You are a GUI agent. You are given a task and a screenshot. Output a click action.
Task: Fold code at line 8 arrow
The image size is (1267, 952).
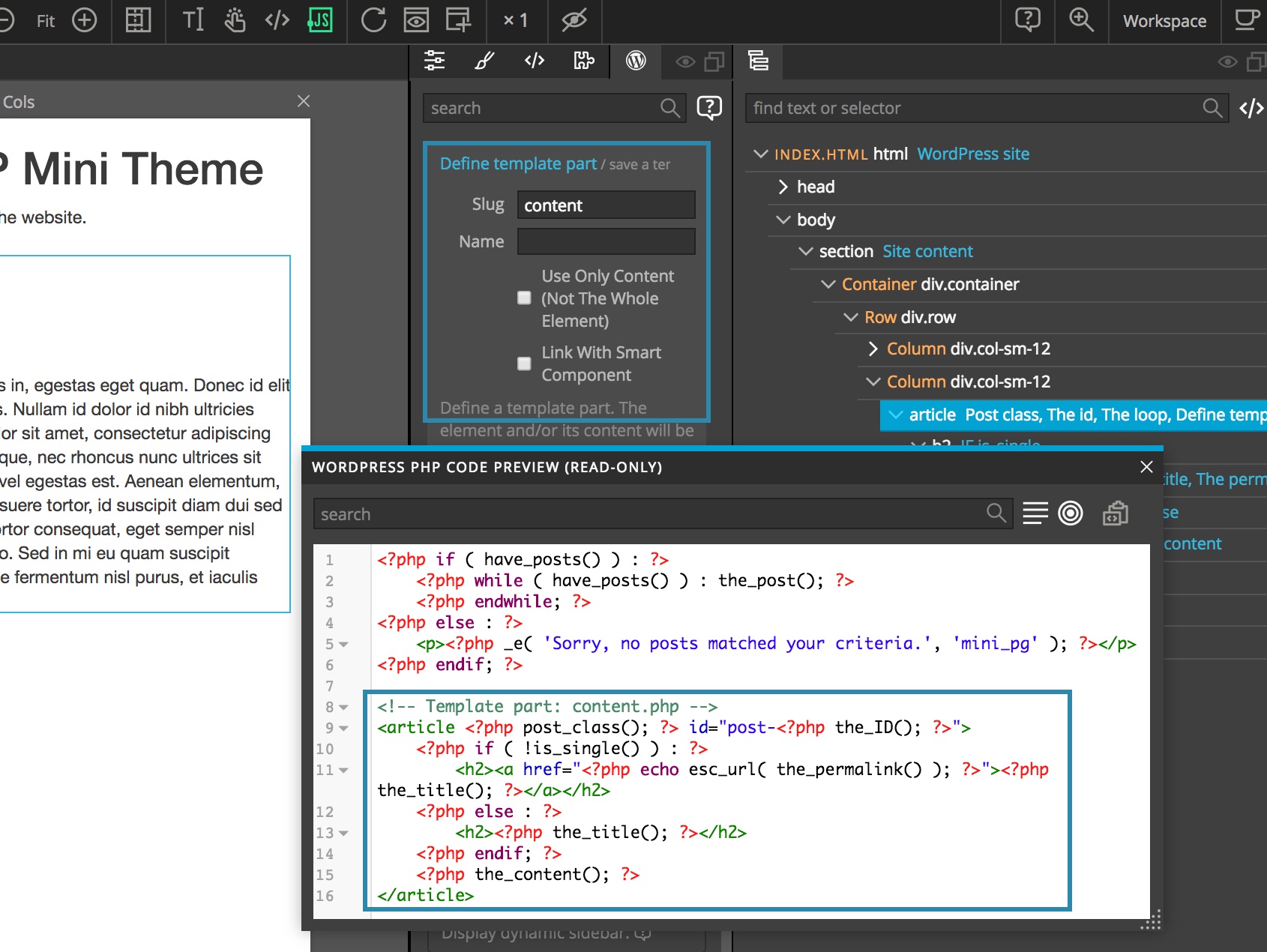(x=343, y=707)
